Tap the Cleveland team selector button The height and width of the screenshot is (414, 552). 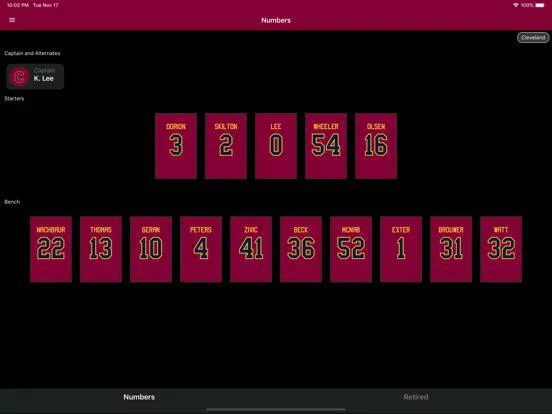pyautogui.click(x=533, y=38)
